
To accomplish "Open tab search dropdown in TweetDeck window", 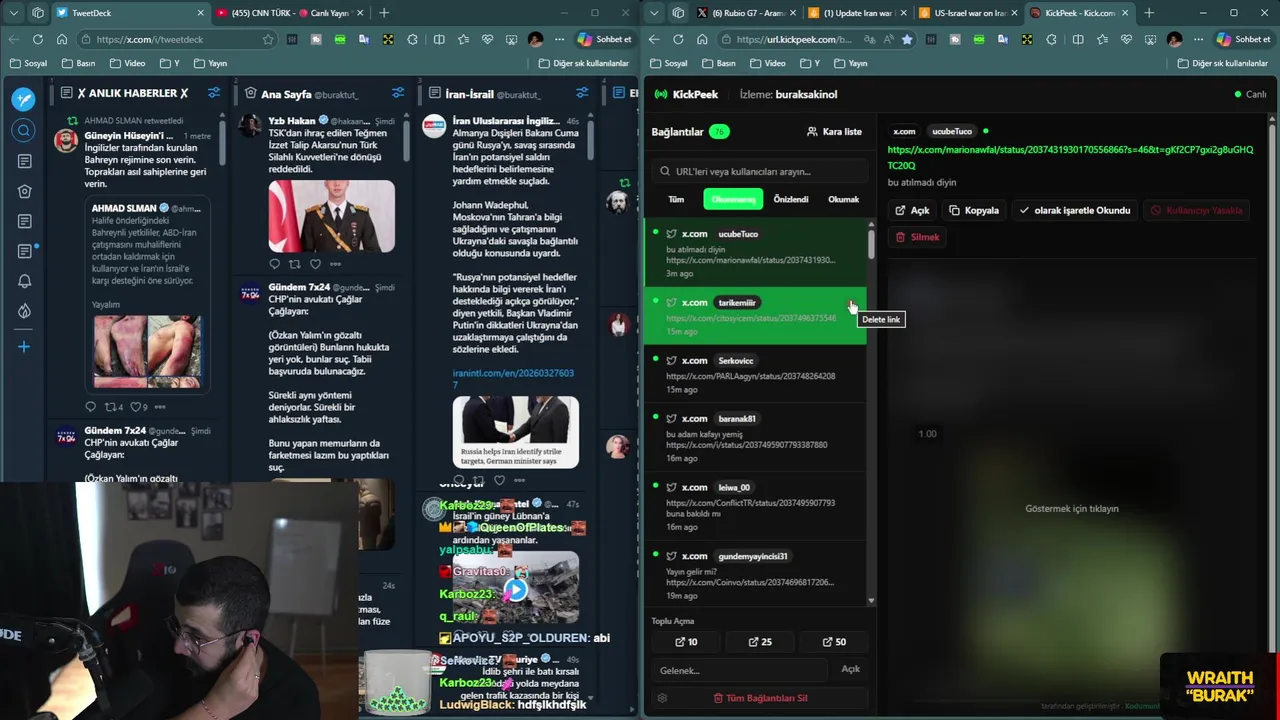I will point(13,13).
